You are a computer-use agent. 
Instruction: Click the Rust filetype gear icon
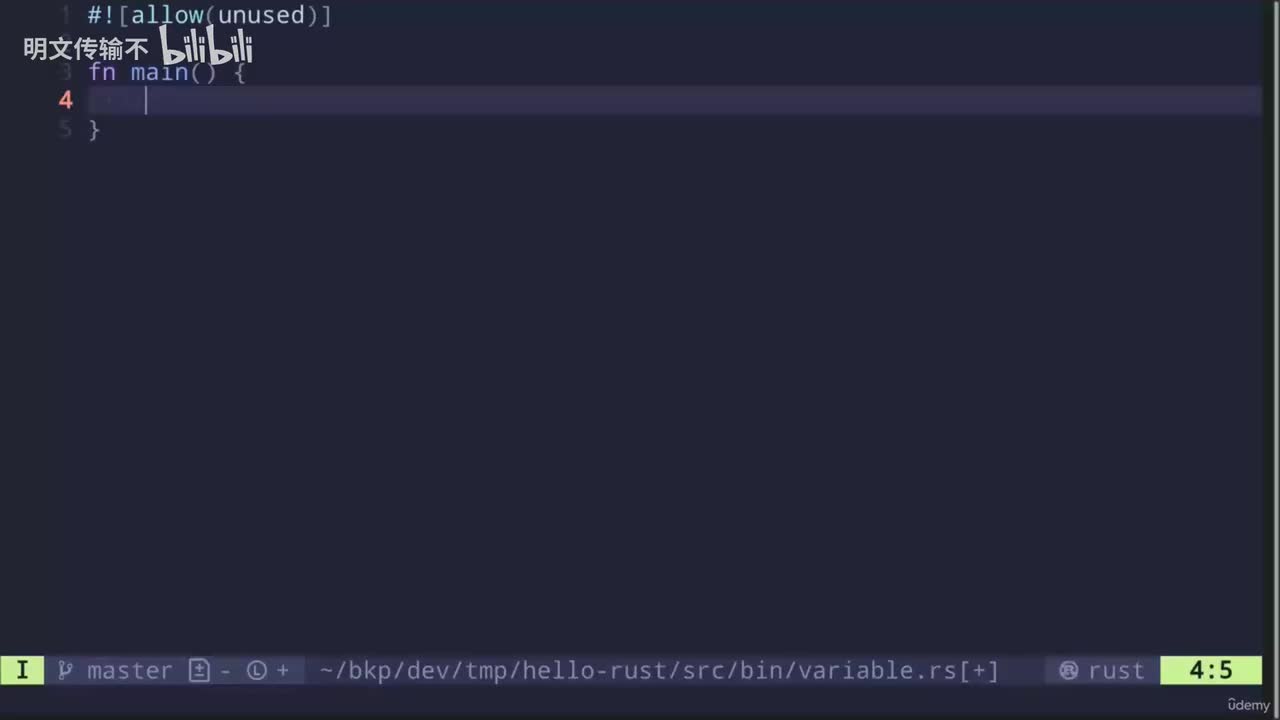[1069, 670]
